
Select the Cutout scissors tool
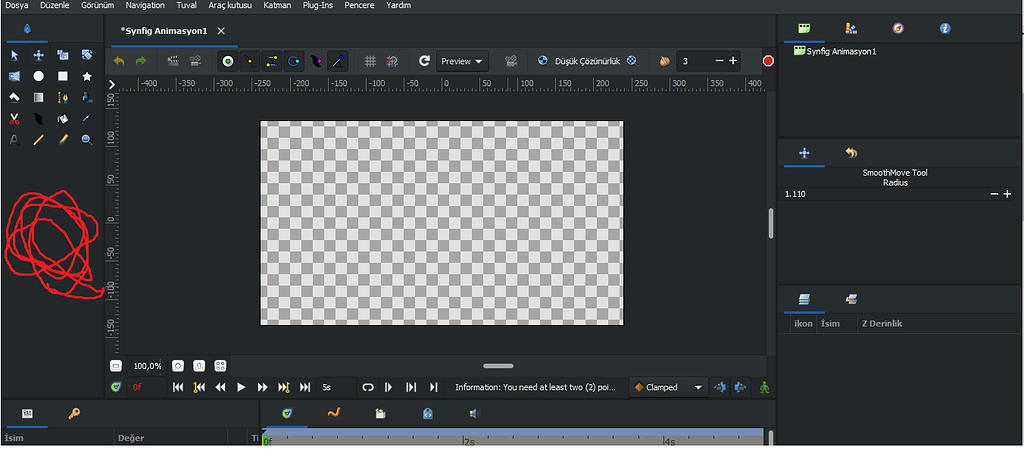14,119
